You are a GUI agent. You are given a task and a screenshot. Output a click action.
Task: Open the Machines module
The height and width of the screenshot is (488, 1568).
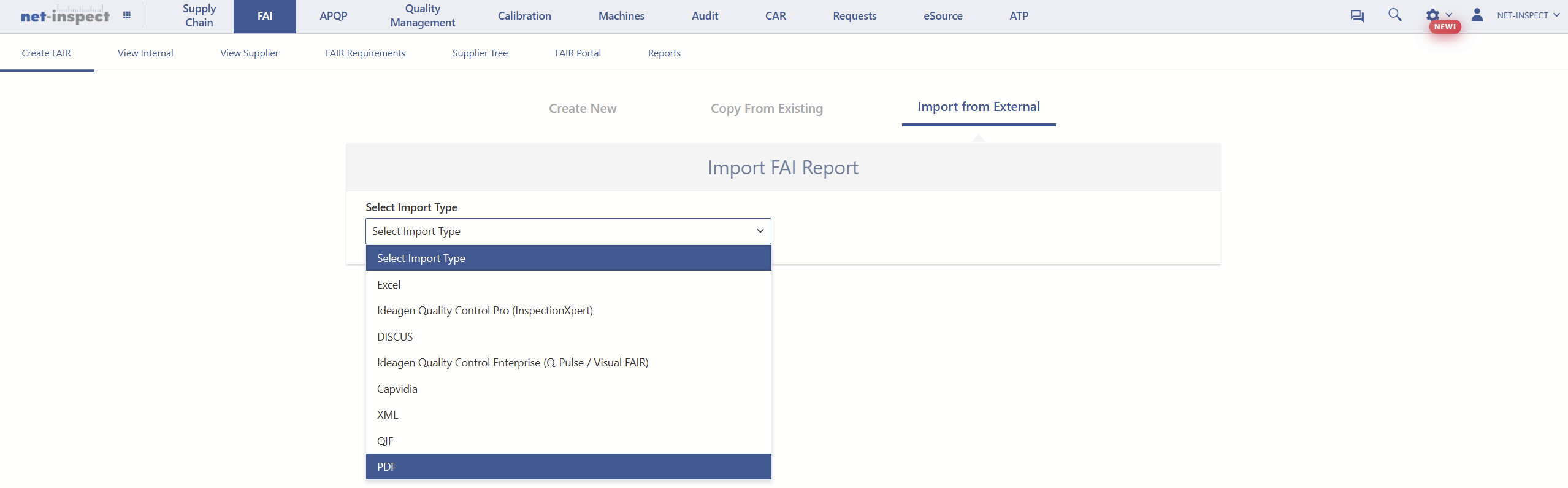pyautogui.click(x=621, y=16)
